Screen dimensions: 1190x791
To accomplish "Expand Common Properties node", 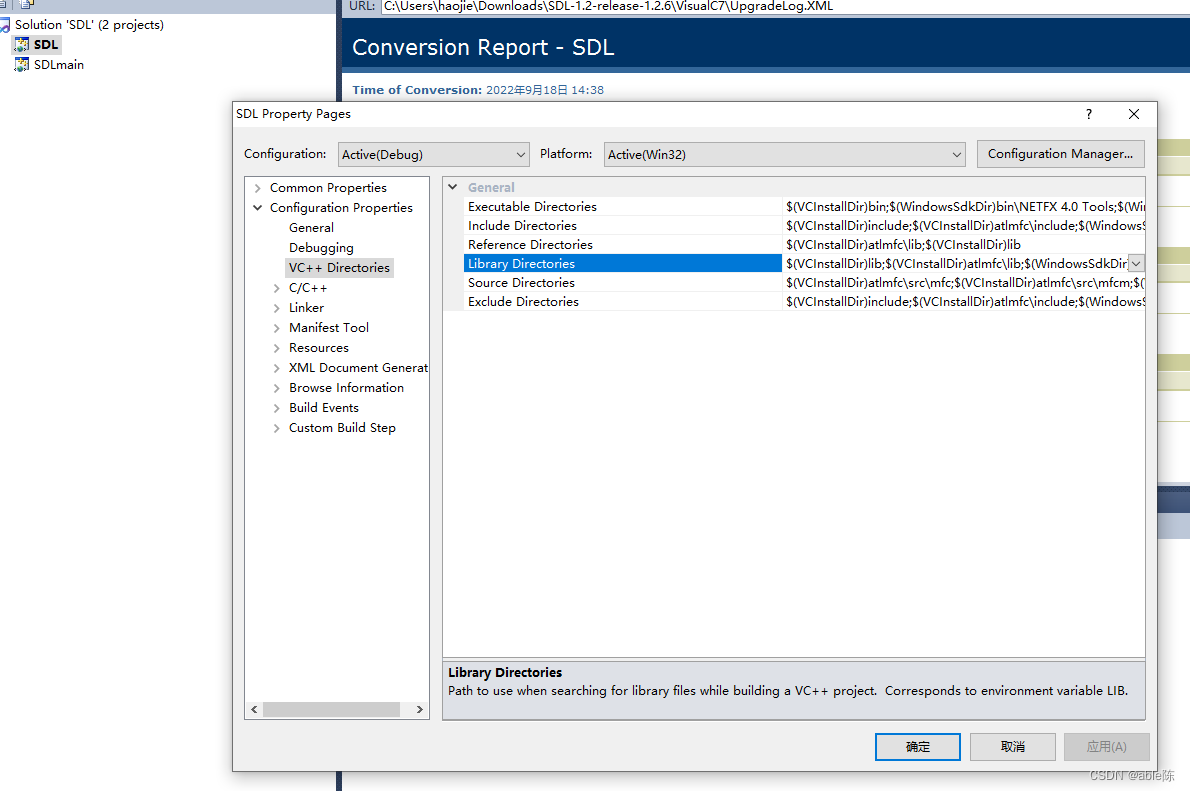I will [258, 188].
